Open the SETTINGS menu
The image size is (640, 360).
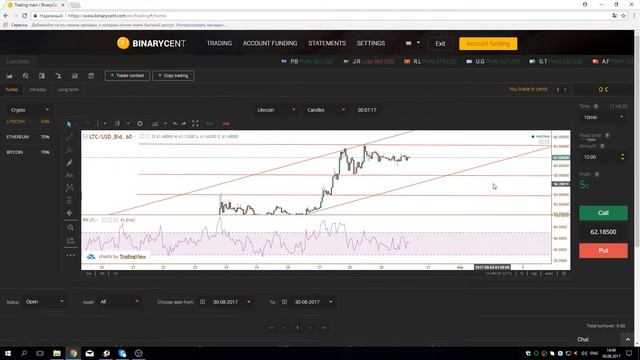tap(371, 43)
